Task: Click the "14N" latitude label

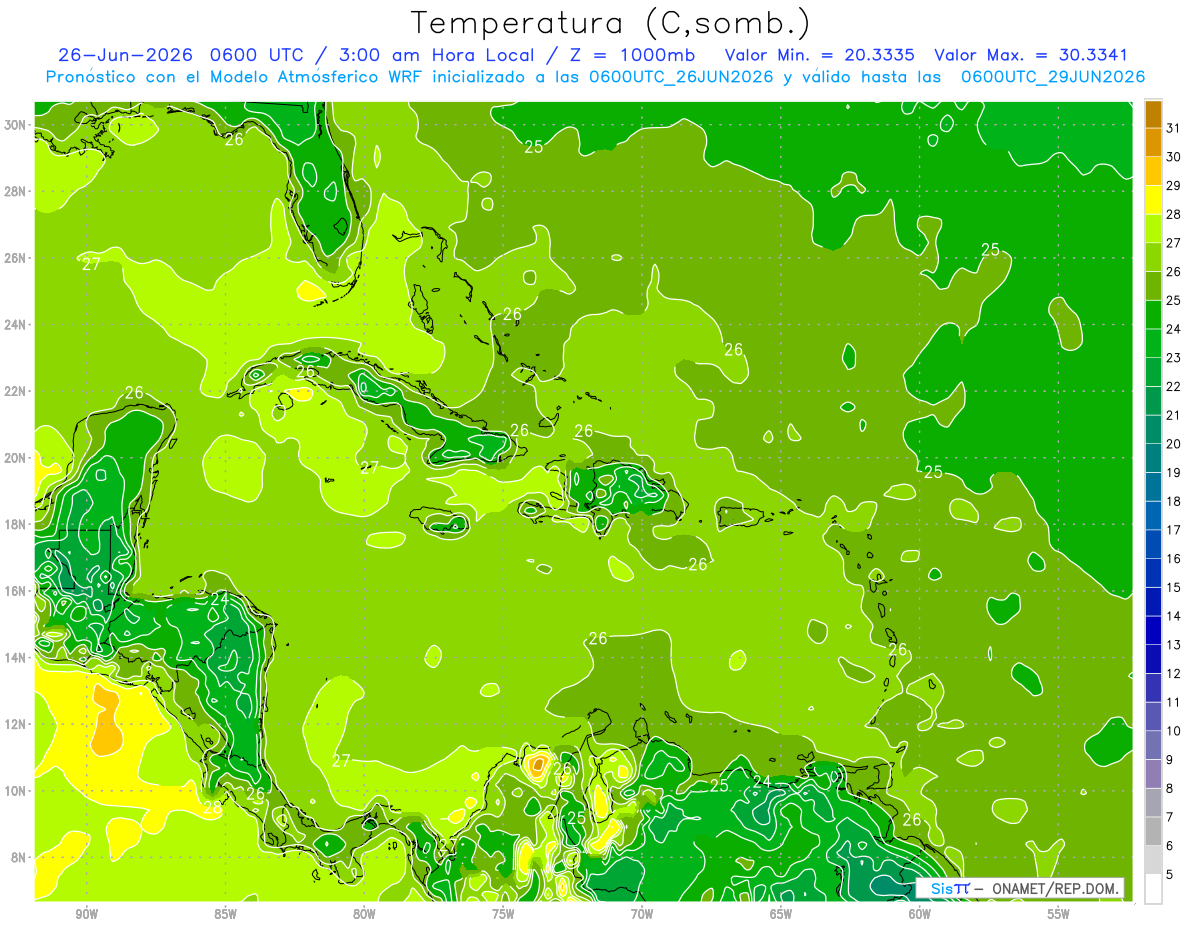Action: pyautogui.click(x=15, y=657)
